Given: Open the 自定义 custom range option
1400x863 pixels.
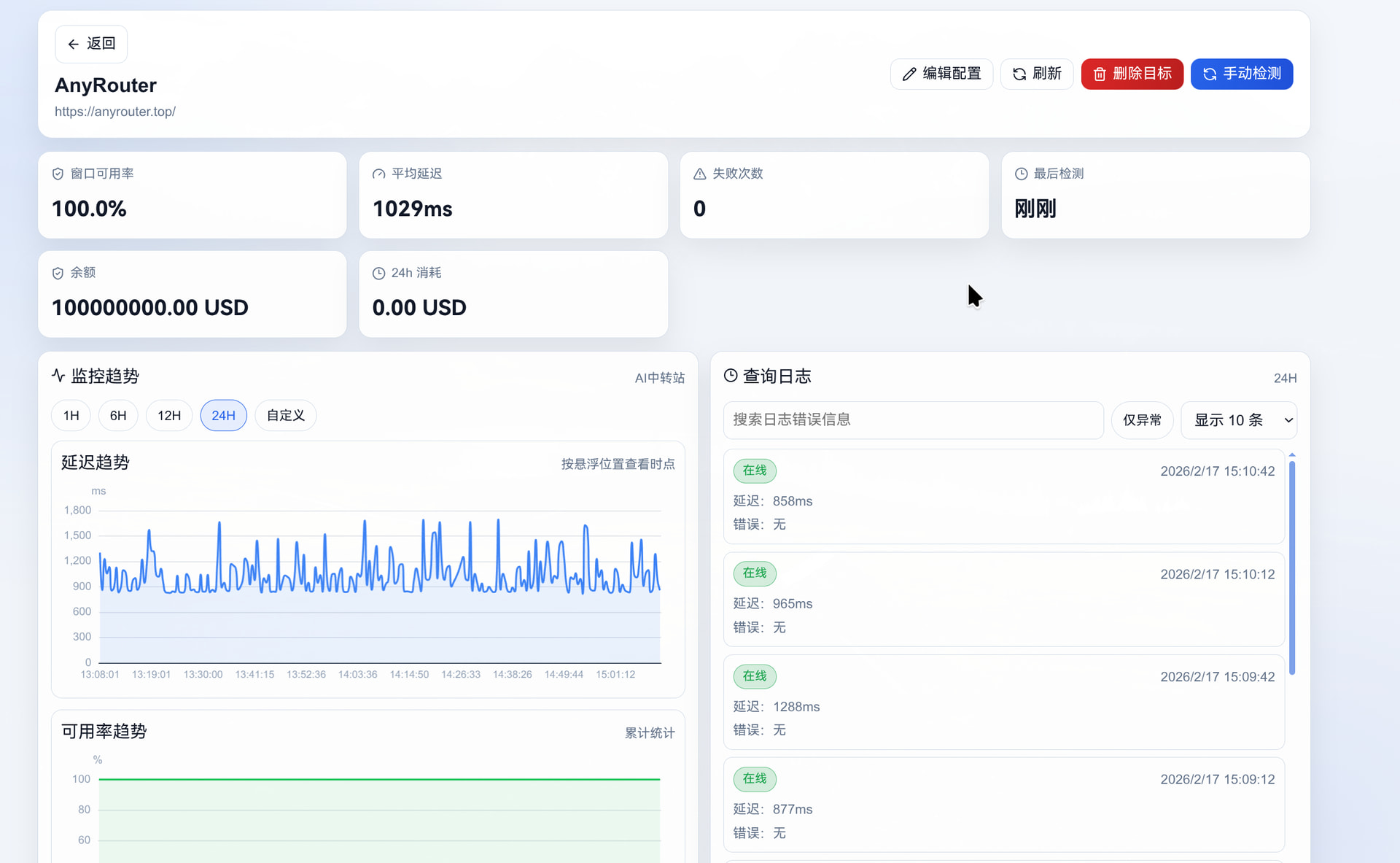Looking at the screenshot, I should (285, 416).
